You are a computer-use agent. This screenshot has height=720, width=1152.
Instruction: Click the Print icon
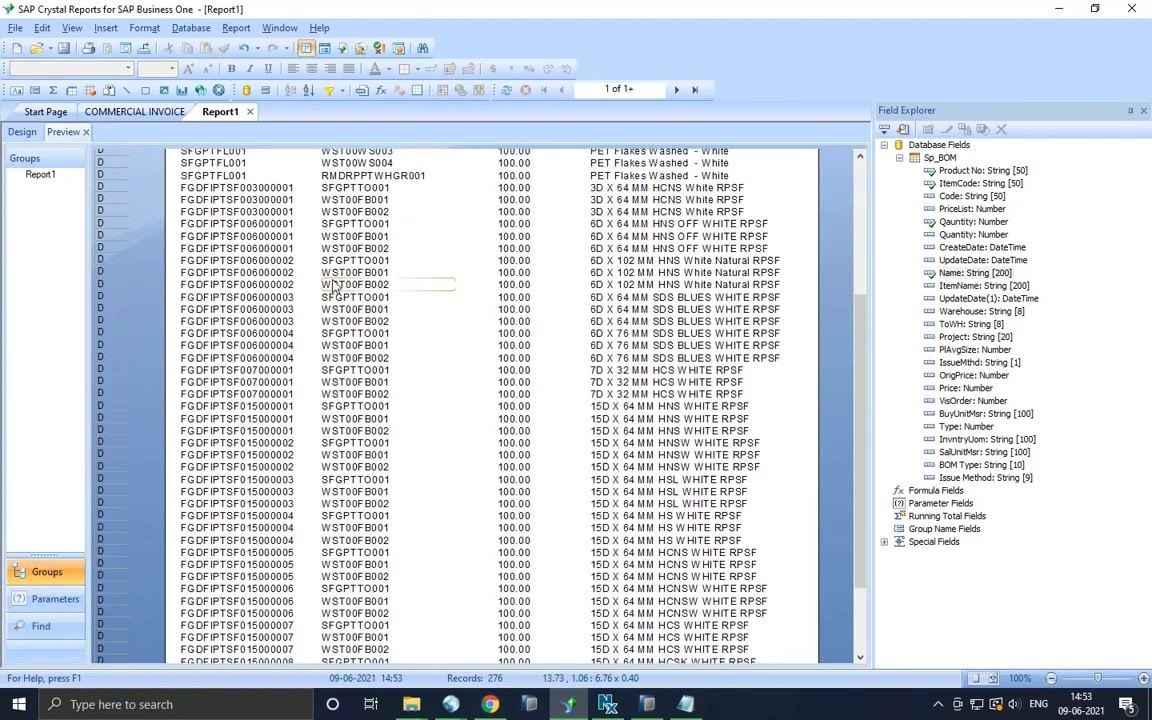89,48
